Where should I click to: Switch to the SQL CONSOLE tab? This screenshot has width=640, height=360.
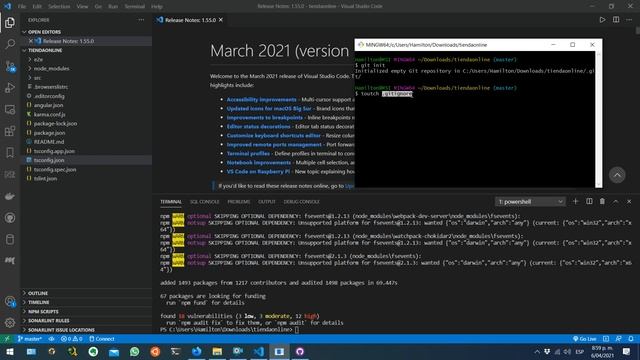pos(204,202)
